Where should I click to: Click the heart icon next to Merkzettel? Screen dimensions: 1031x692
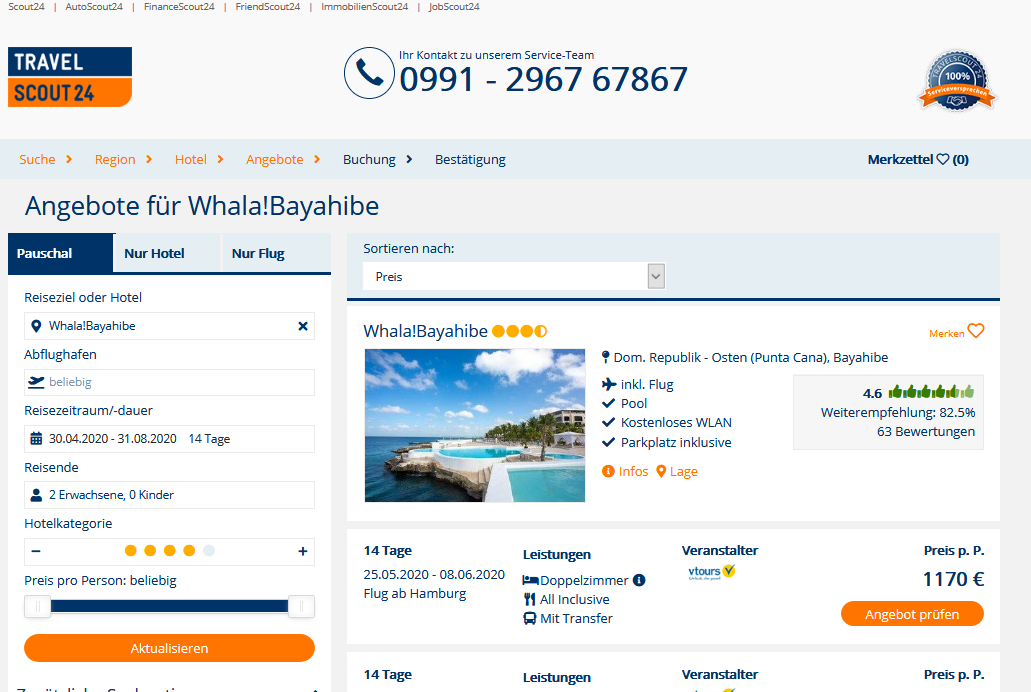point(943,159)
